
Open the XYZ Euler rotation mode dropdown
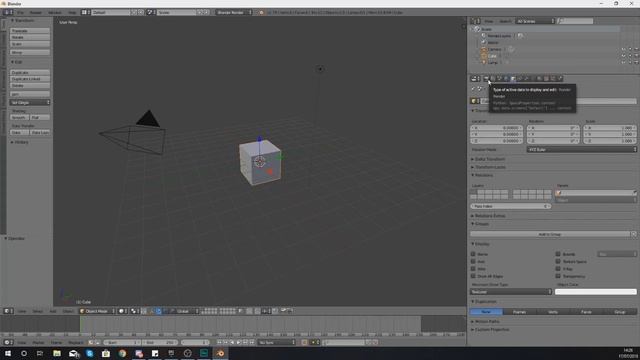[582, 149]
